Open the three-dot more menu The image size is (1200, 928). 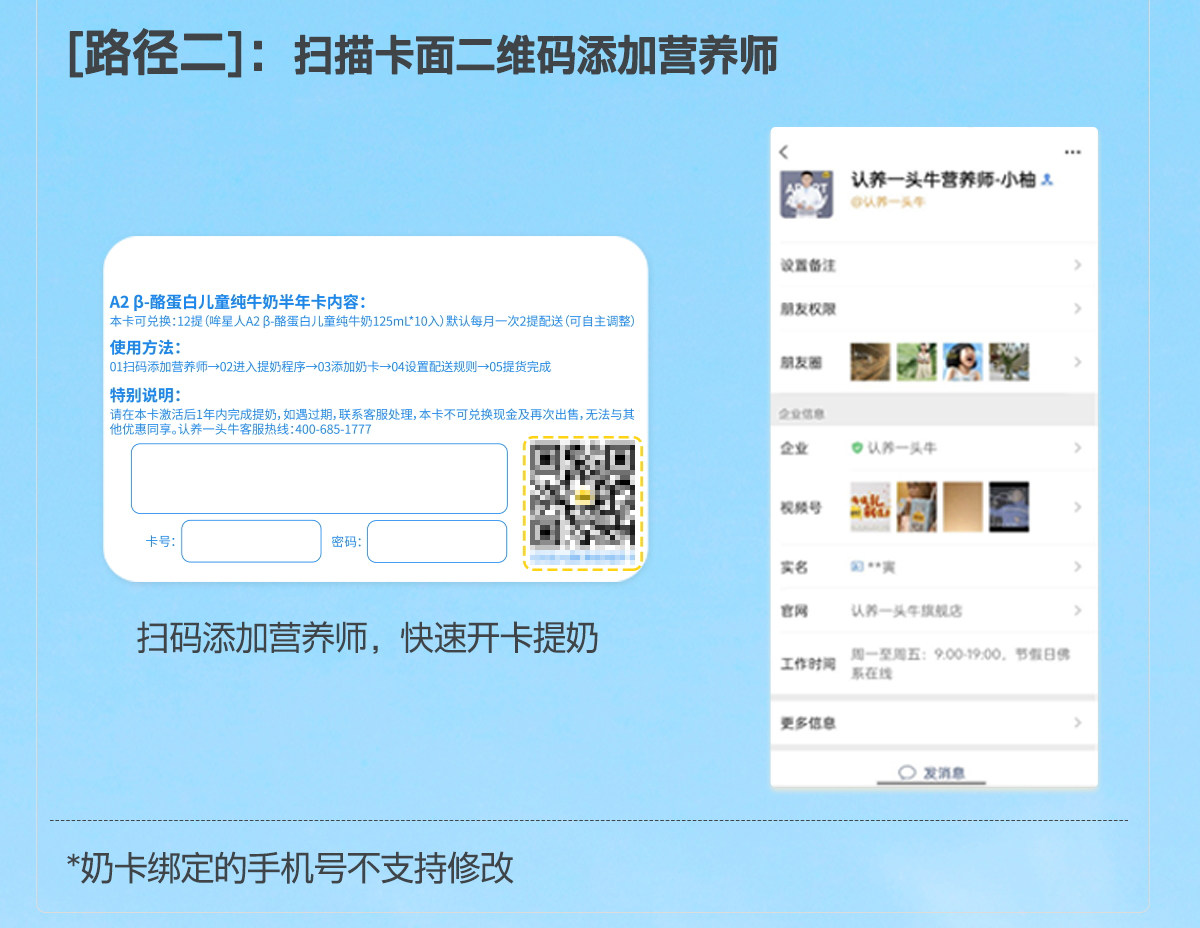[x=1073, y=152]
